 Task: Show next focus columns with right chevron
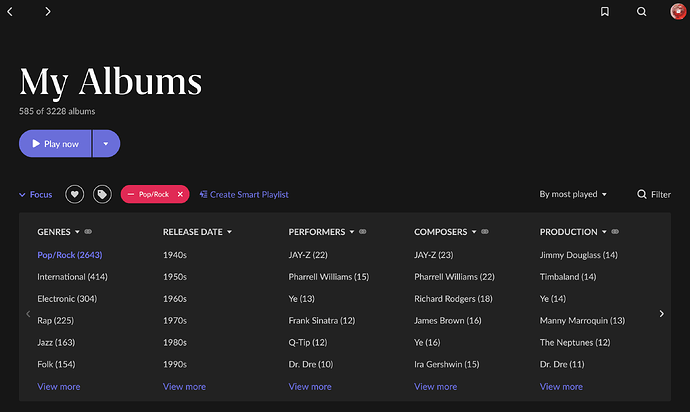[x=661, y=313]
